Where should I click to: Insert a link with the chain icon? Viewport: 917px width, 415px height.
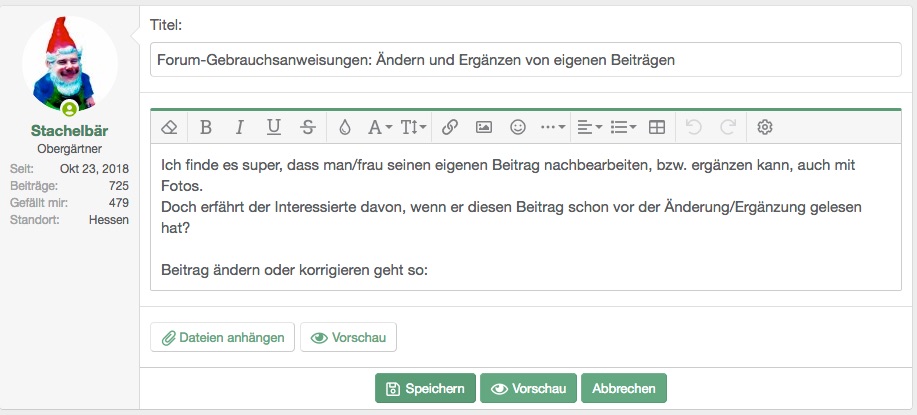(450, 127)
